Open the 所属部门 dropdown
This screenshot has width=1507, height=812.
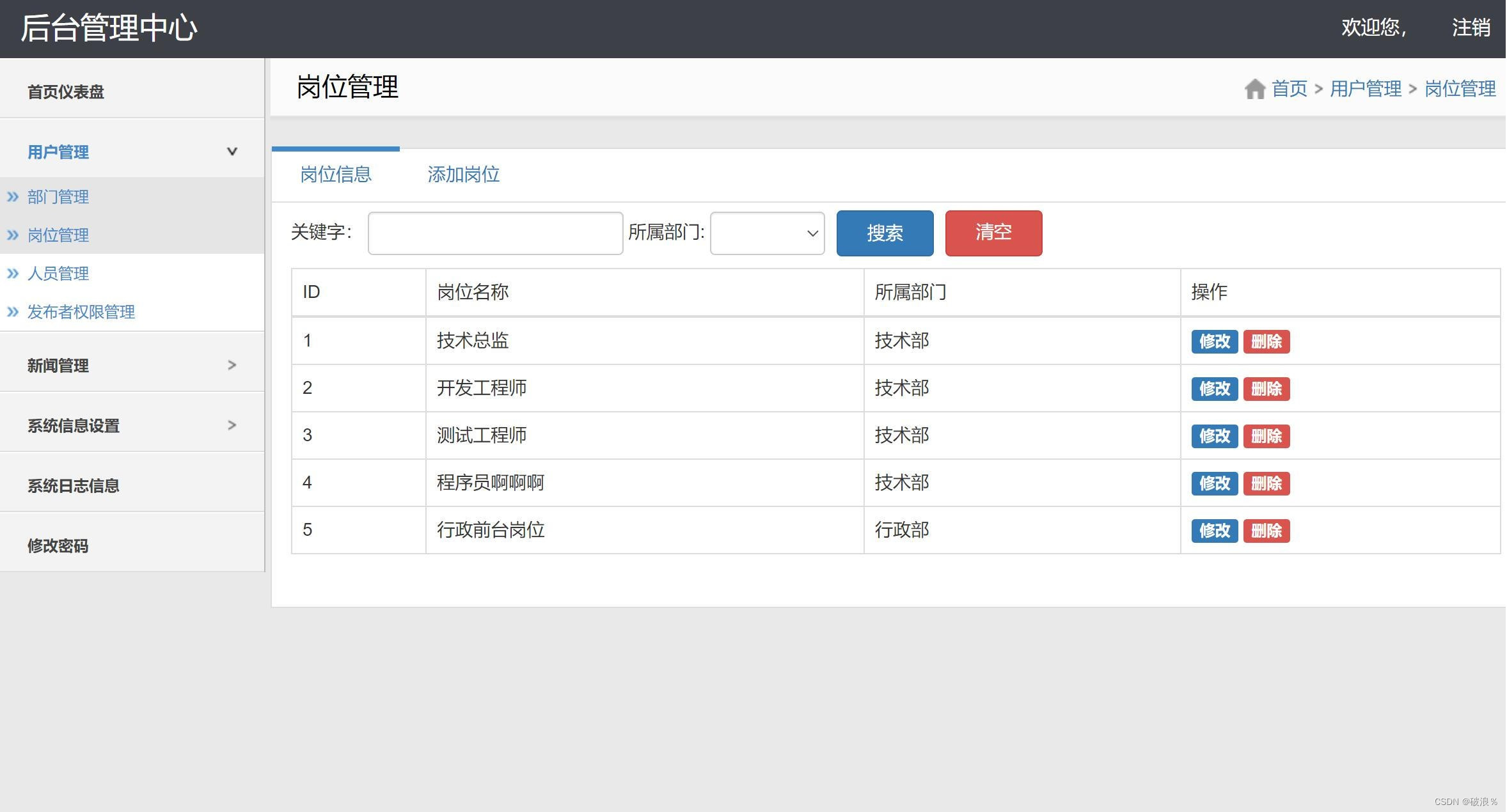(x=767, y=233)
